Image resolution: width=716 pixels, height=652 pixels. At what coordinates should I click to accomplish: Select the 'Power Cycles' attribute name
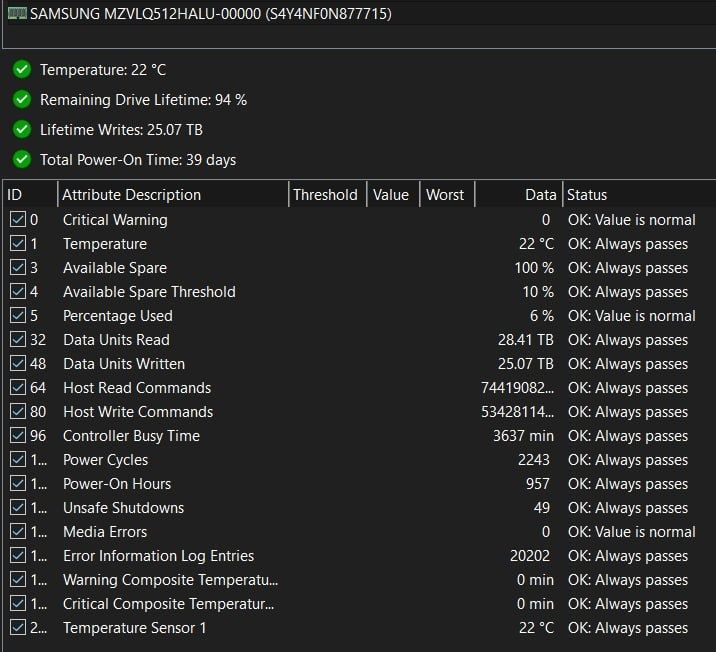click(105, 460)
